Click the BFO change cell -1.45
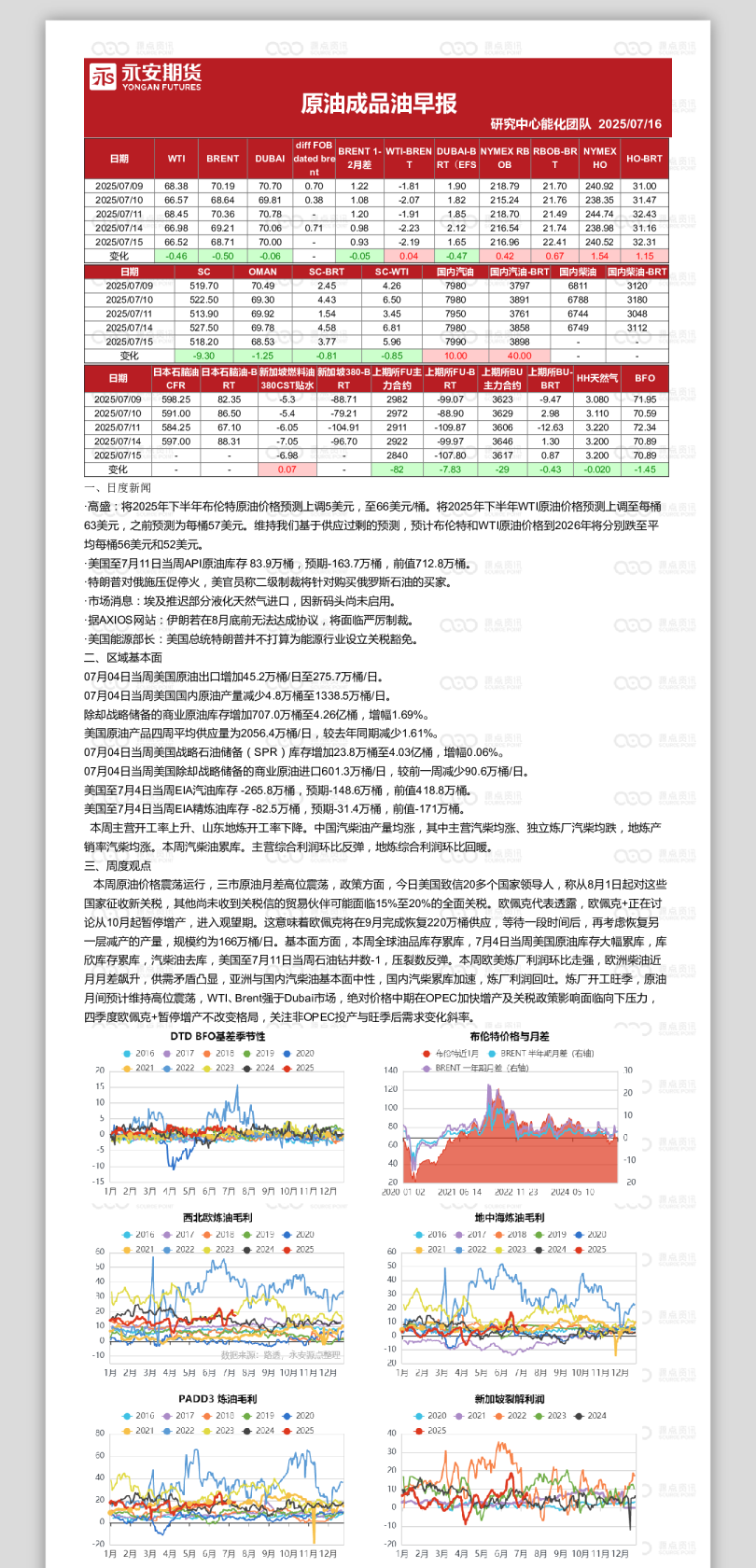 tap(645, 469)
